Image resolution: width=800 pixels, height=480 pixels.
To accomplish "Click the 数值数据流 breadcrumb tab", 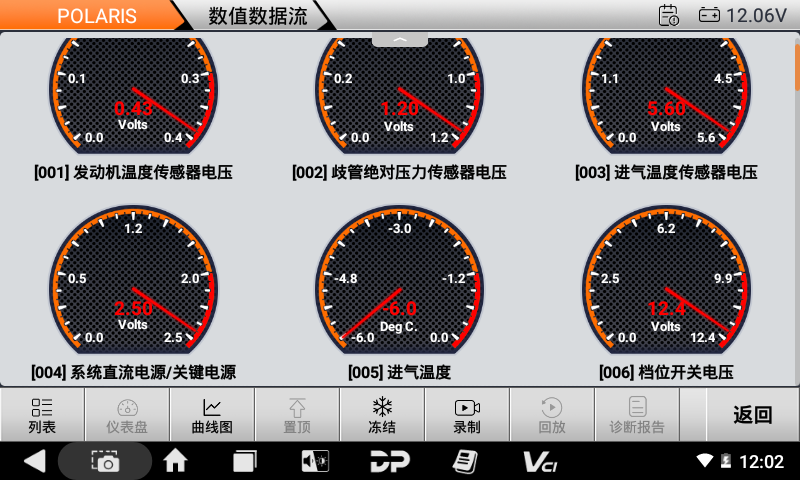I will (258, 16).
